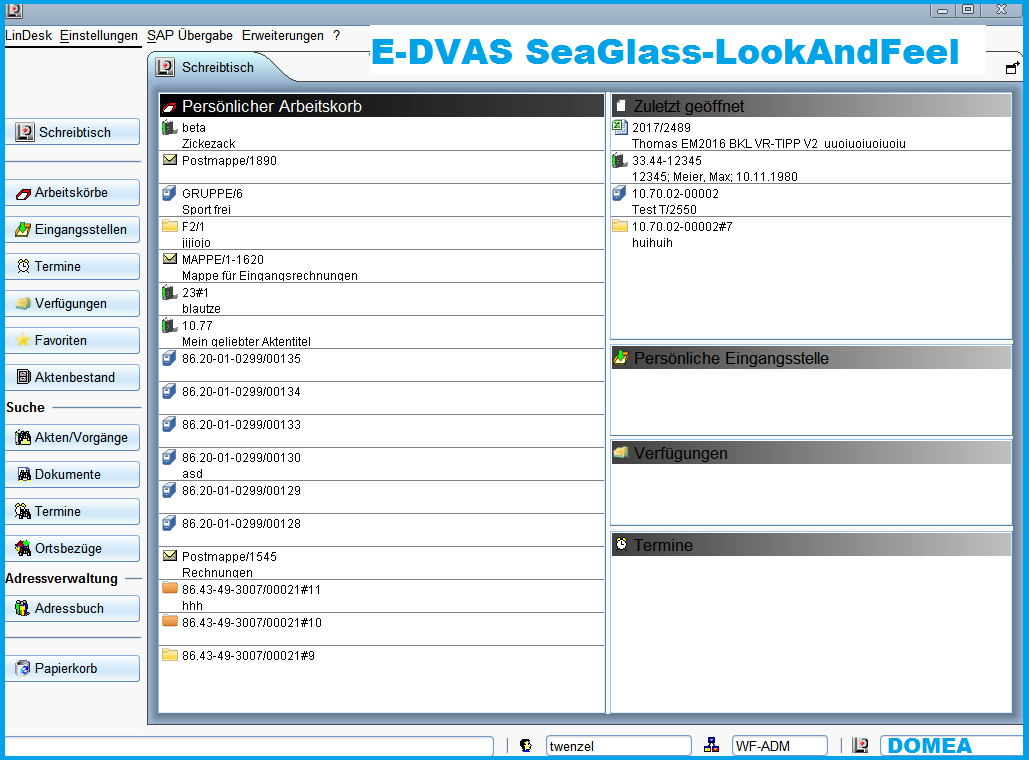Open the Papierkorb button
Viewport: 1029px width, 760px height.
[x=72, y=668]
